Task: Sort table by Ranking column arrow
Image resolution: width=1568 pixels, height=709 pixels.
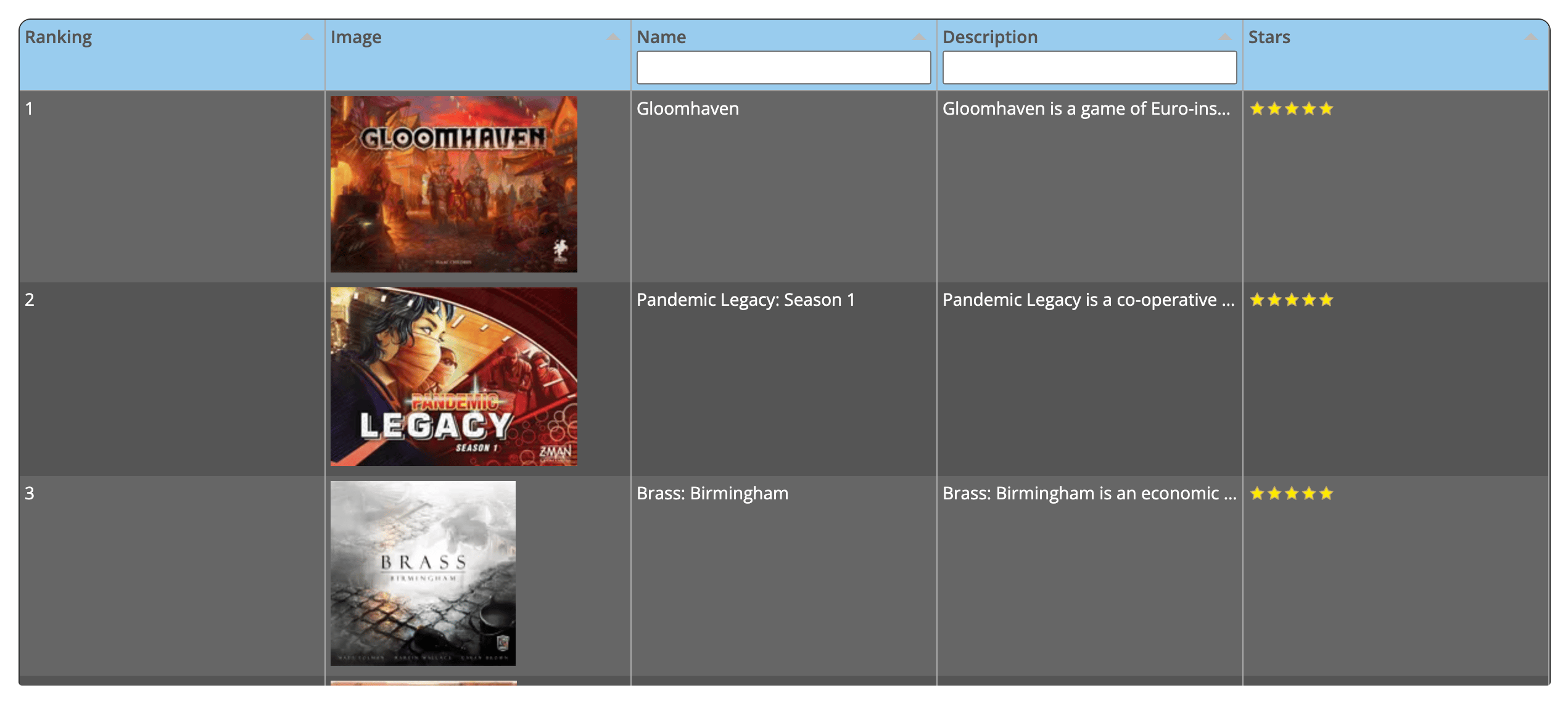Action: pos(307,38)
